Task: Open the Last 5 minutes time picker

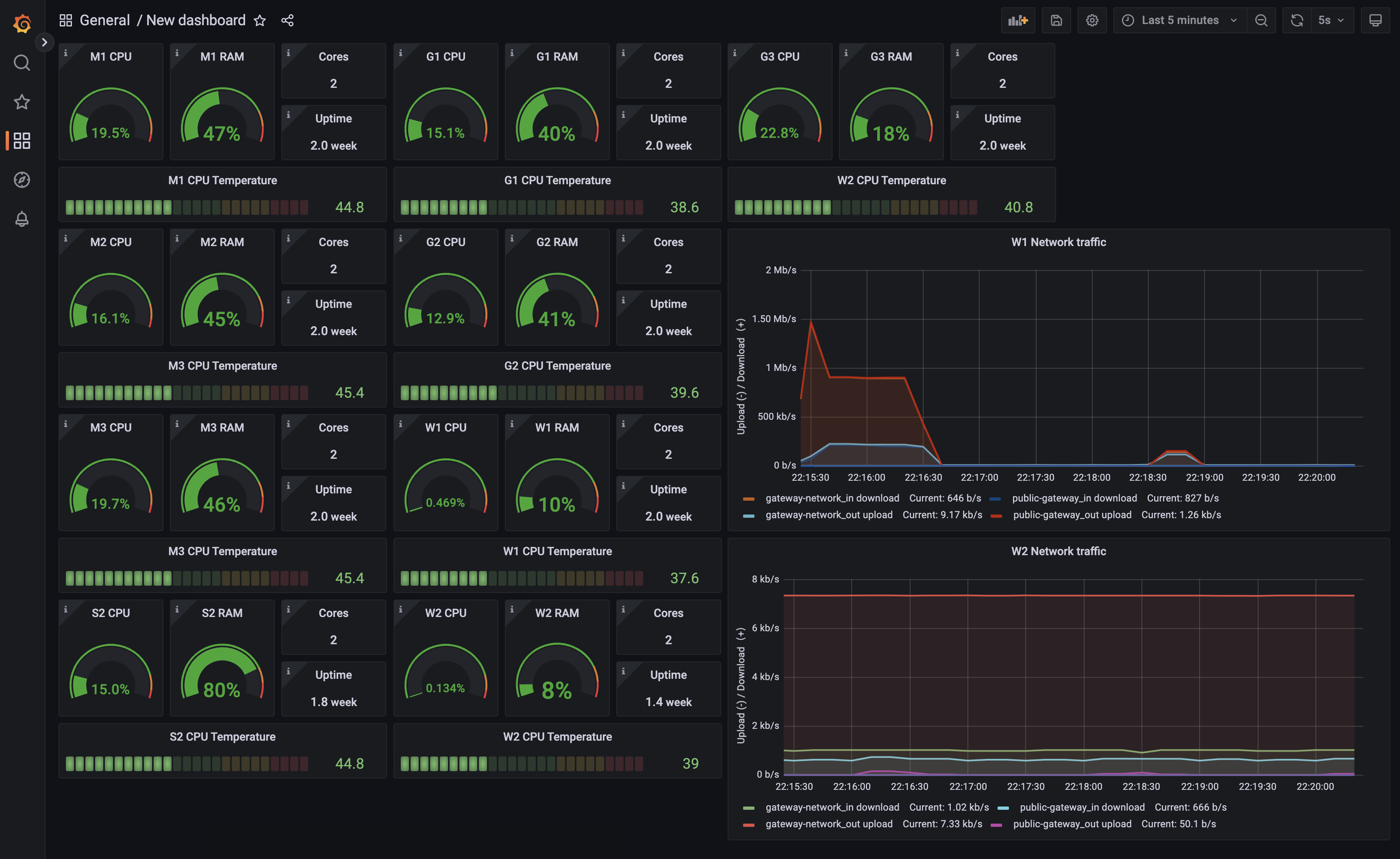Action: click(x=1180, y=20)
